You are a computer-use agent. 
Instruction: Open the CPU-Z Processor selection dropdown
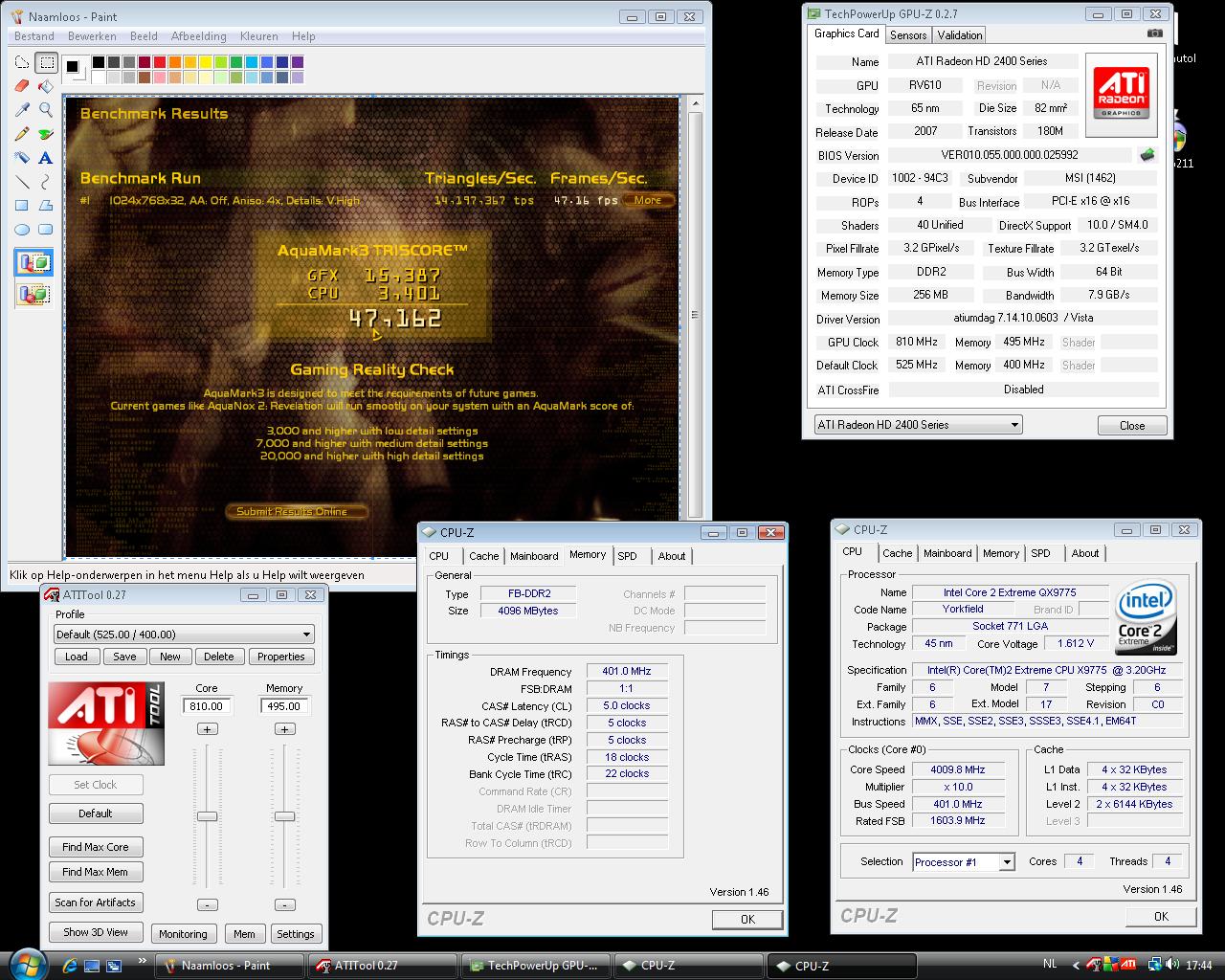coord(963,861)
